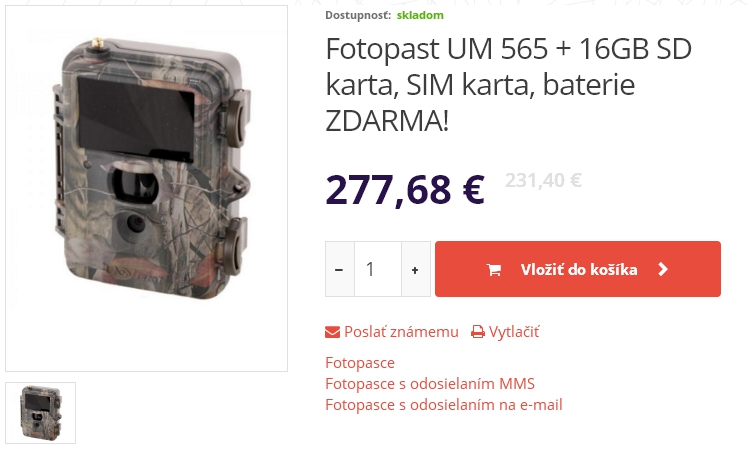Open Fotopasce s odosielaním na e-mail link
The width and height of the screenshot is (752, 455).
click(x=444, y=405)
